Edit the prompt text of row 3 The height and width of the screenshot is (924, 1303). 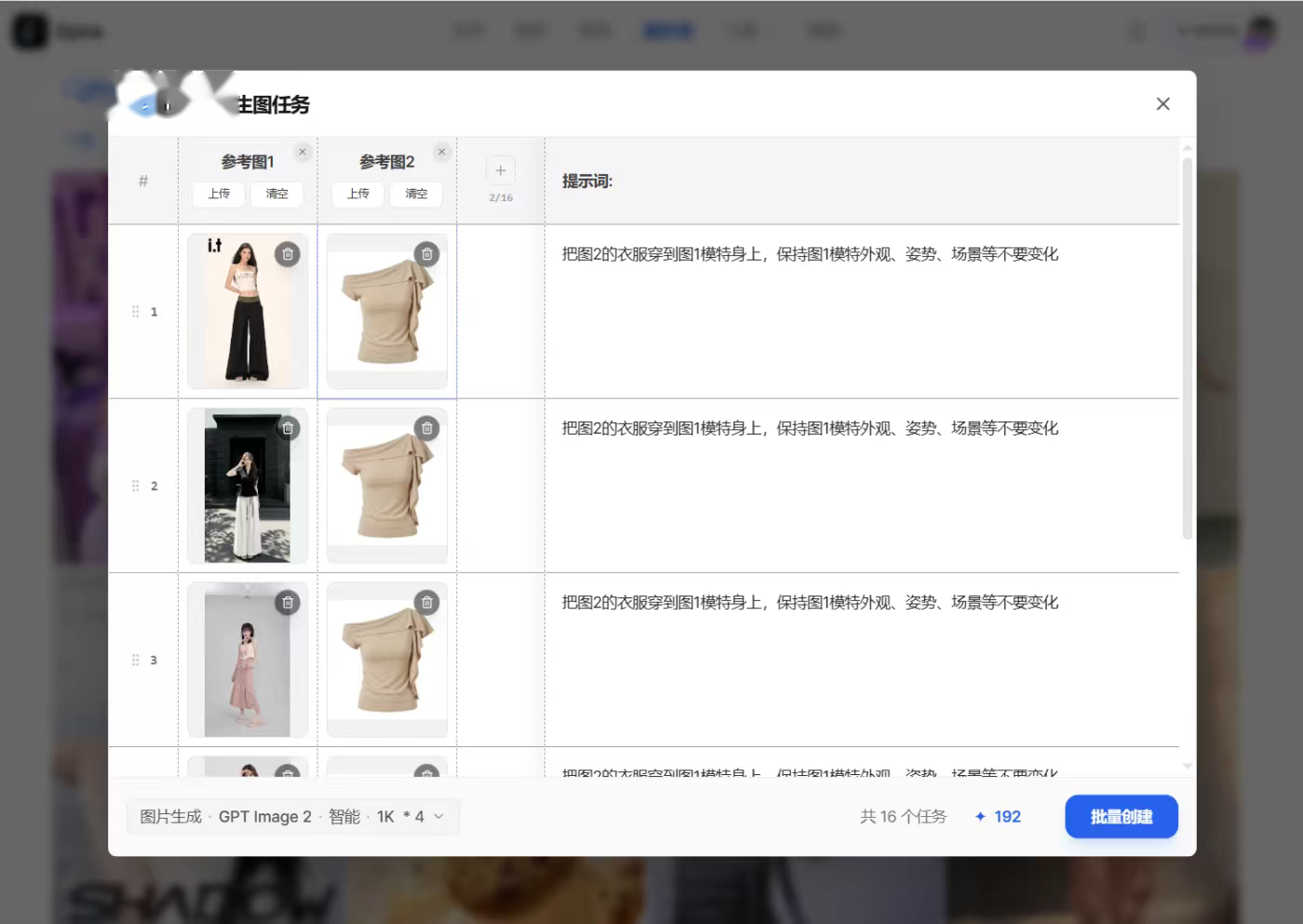(810, 602)
